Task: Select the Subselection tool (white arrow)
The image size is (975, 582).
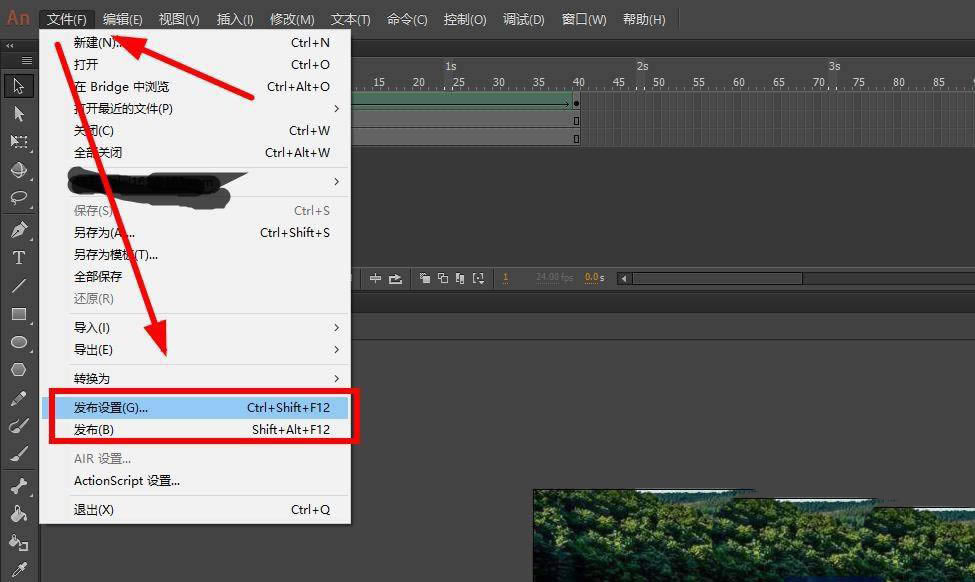Action: pos(18,114)
